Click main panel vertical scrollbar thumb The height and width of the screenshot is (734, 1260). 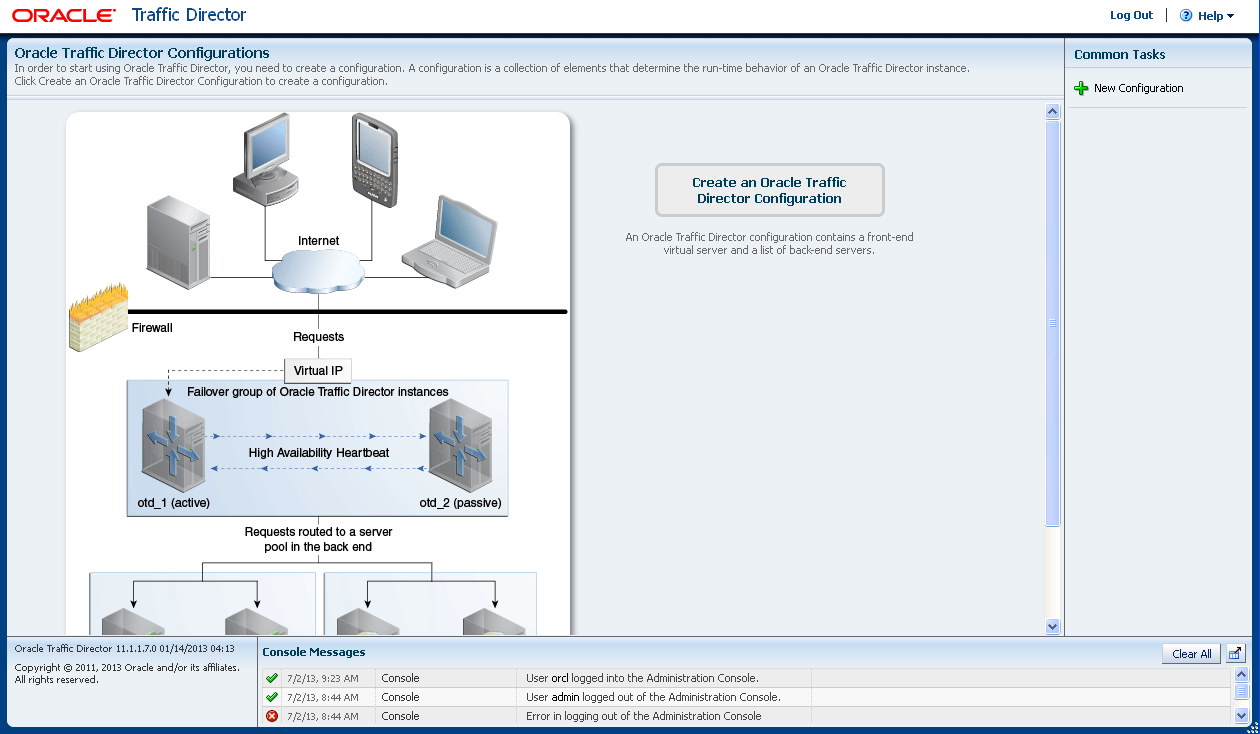[1052, 323]
